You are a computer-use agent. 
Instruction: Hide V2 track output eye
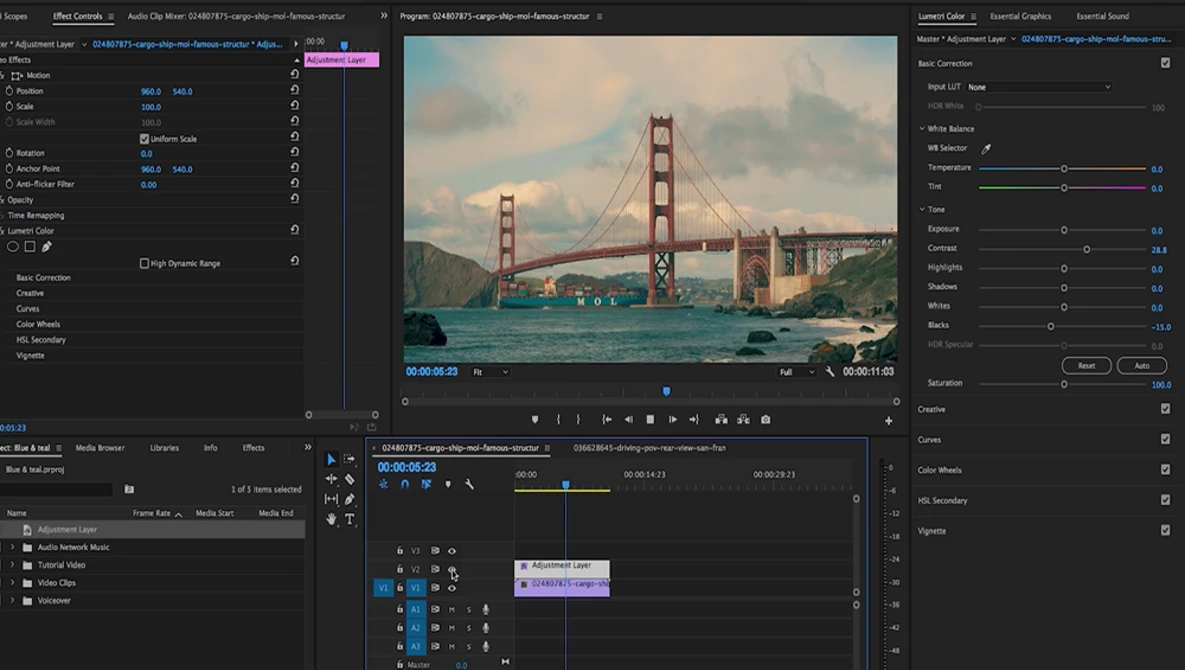pos(452,570)
